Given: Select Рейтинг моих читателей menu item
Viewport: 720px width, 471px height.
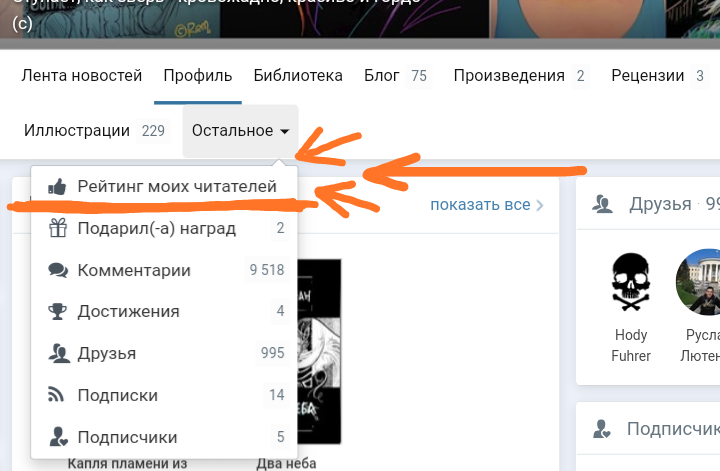Looking at the screenshot, I should (x=176, y=187).
